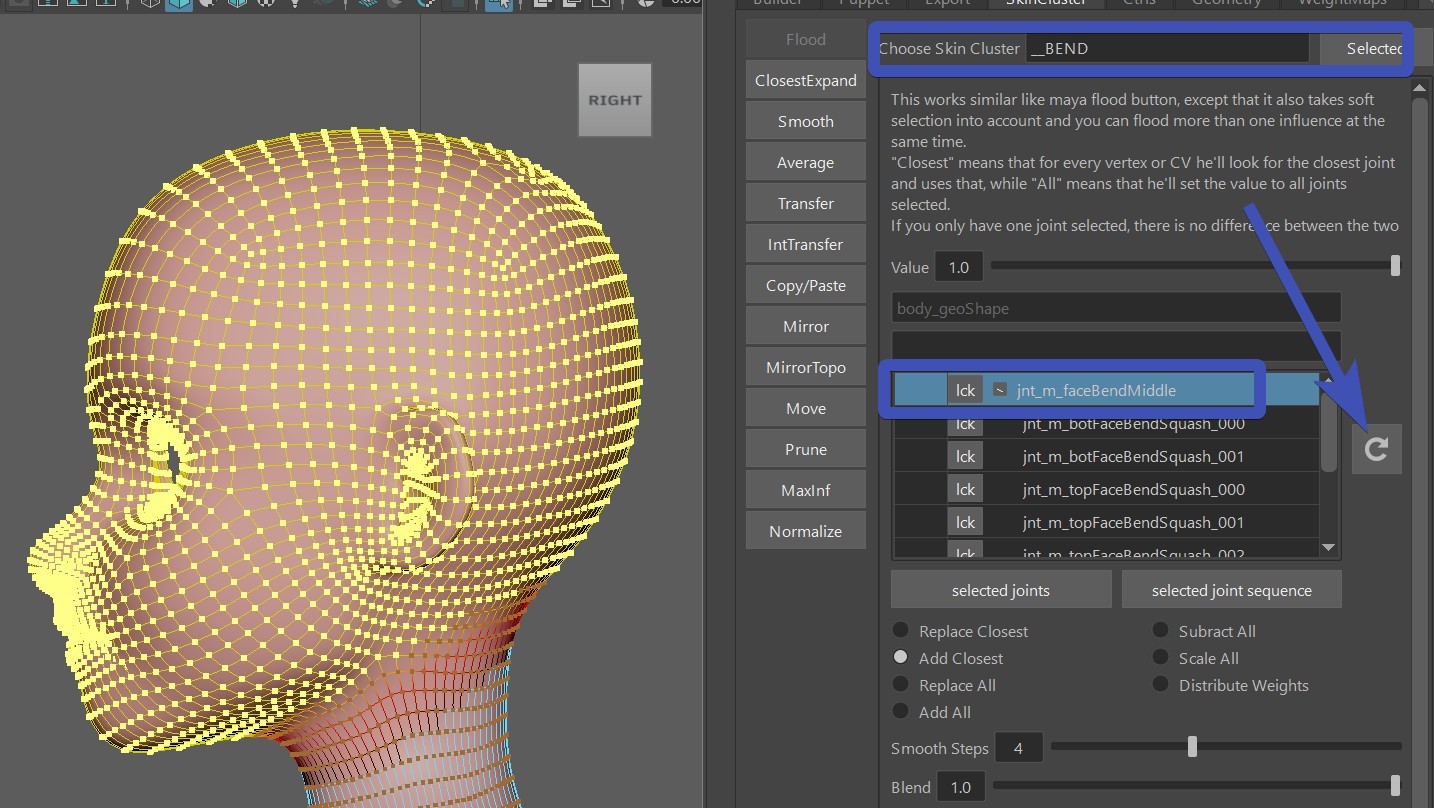
Task: Click the refresh arrow icon beside the joint list
Action: click(1377, 449)
